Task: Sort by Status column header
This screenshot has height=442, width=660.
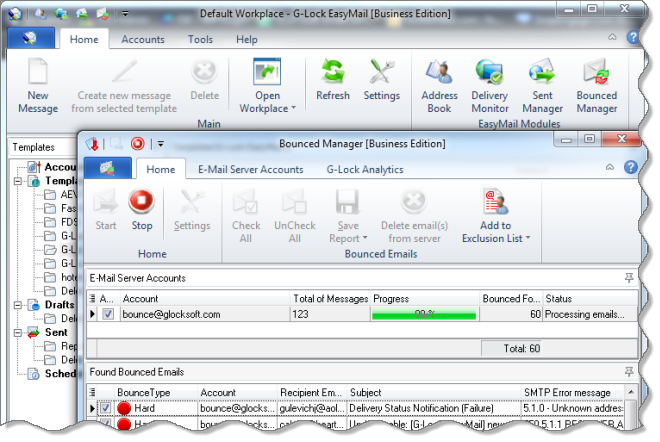Action: pyautogui.click(x=591, y=298)
